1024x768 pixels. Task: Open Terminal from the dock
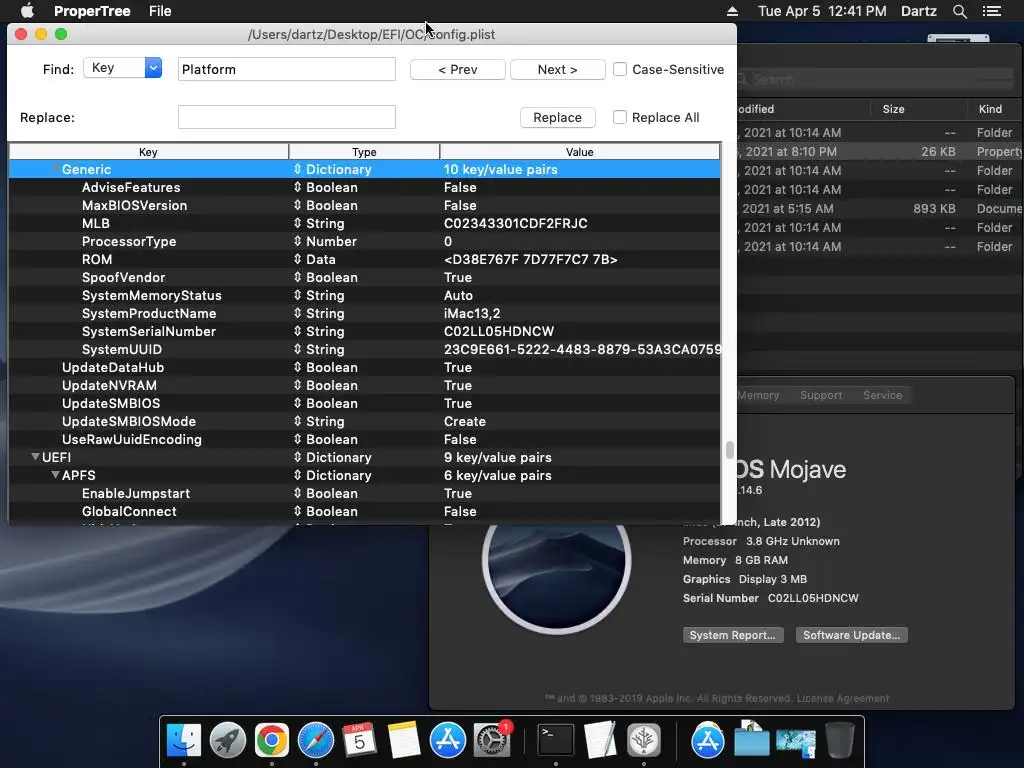coord(556,741)
